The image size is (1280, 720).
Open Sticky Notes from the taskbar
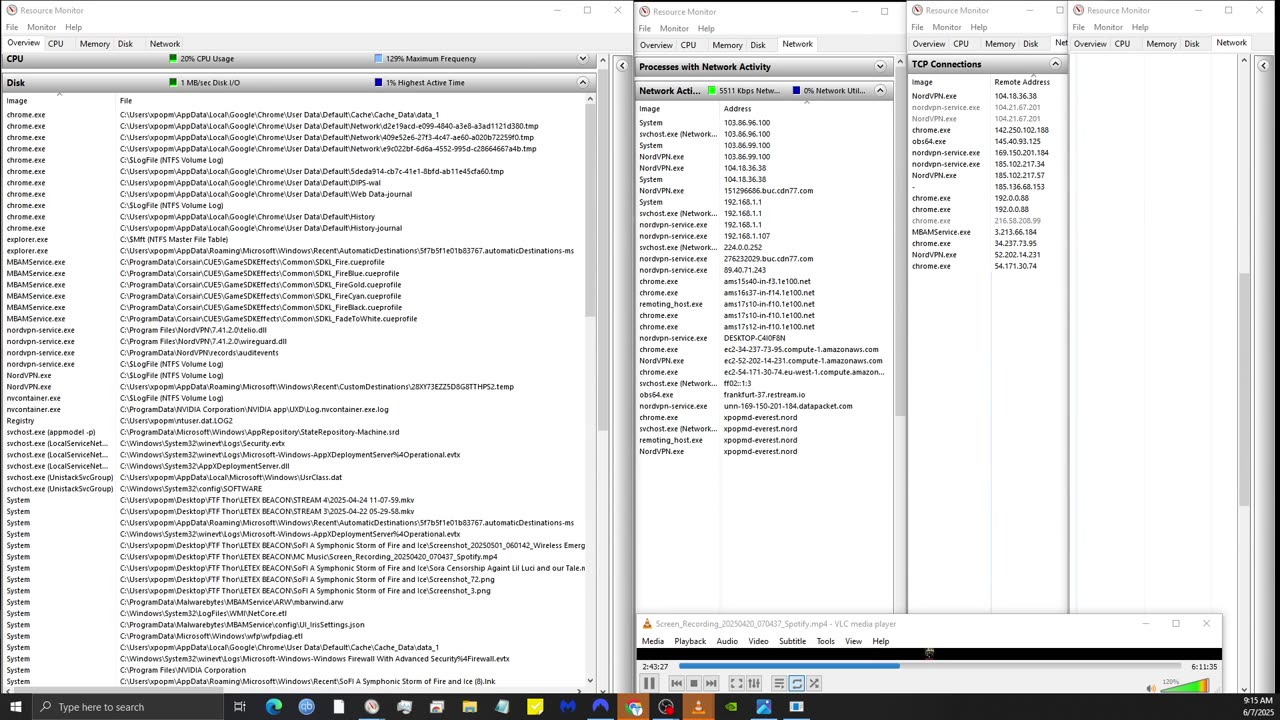535,707
